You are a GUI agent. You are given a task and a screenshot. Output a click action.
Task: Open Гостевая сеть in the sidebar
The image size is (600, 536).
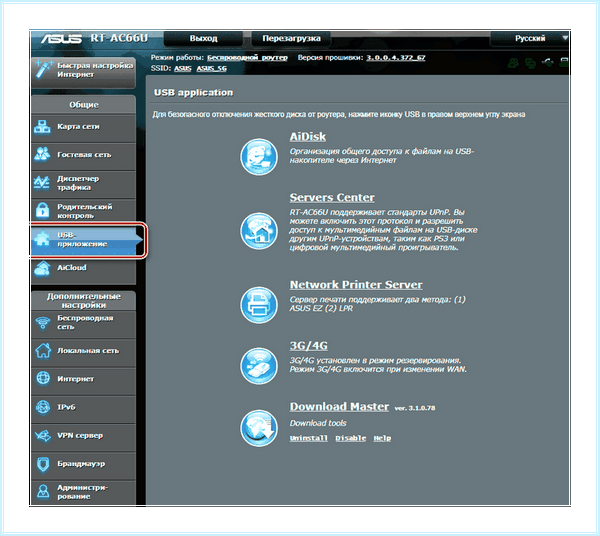(83, 156)
